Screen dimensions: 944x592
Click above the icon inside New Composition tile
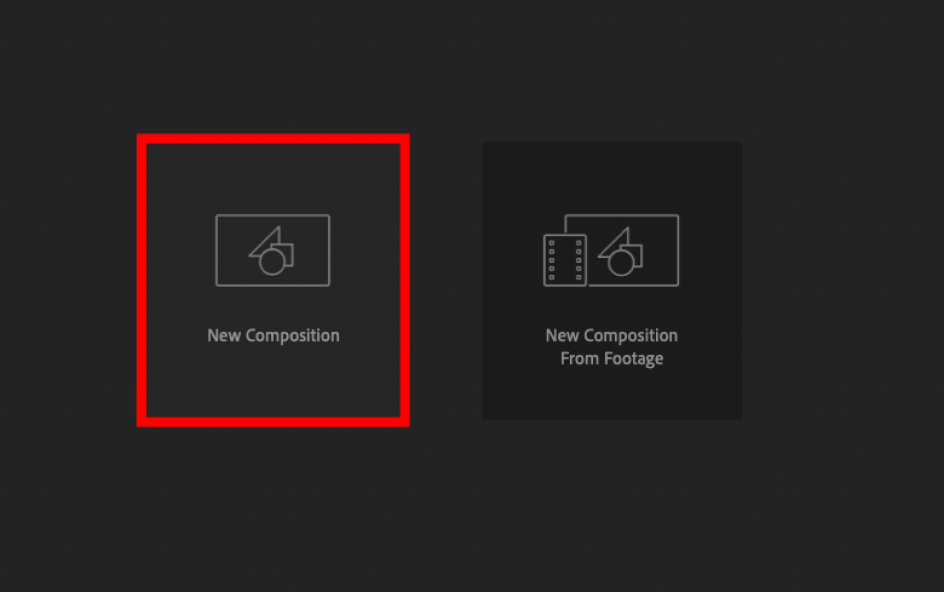click(273, 178)
